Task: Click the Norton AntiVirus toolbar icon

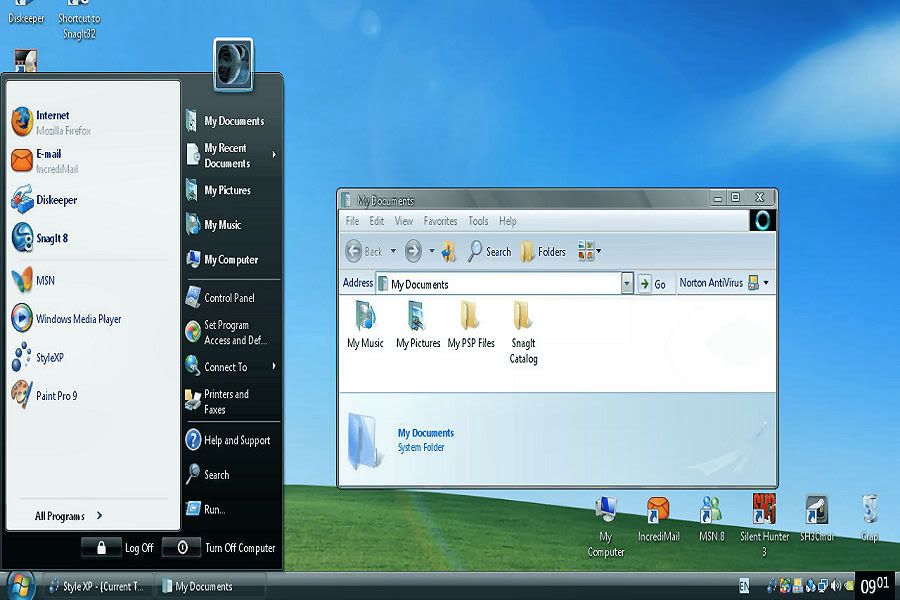Action: pyautogui.click(x=753, y=282)
